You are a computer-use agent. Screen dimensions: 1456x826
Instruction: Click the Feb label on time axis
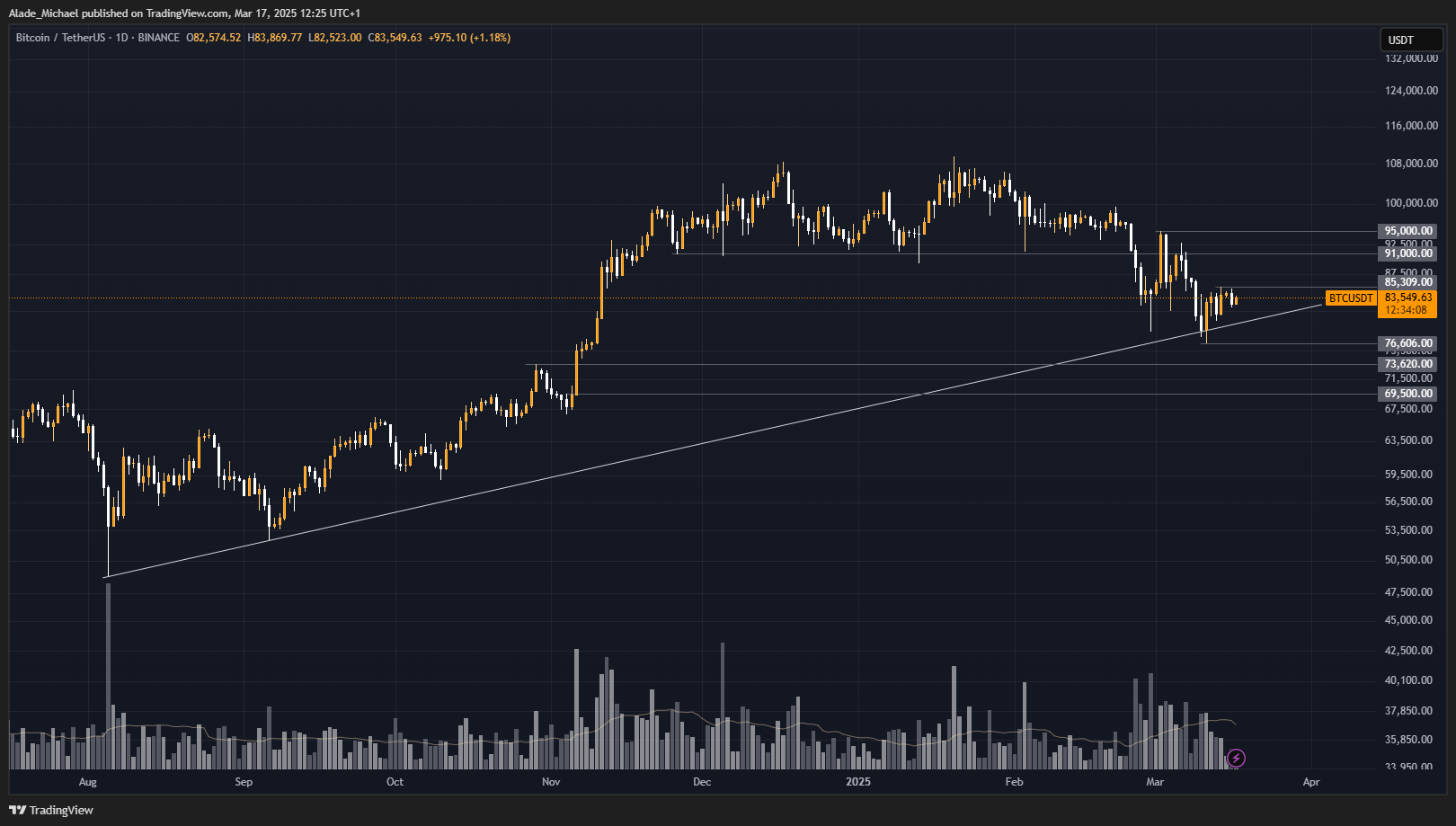(x=1014, y=782)
